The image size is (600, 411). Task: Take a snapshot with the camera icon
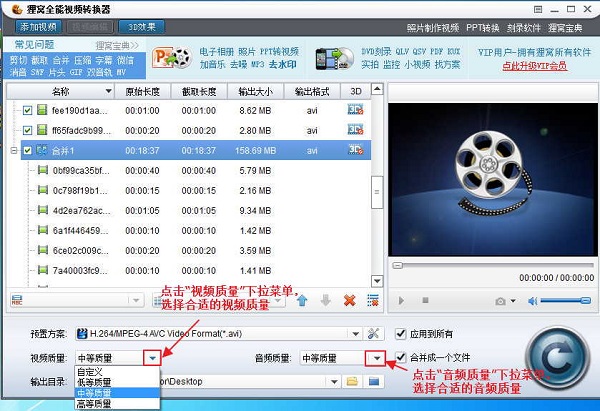[501, 301]
